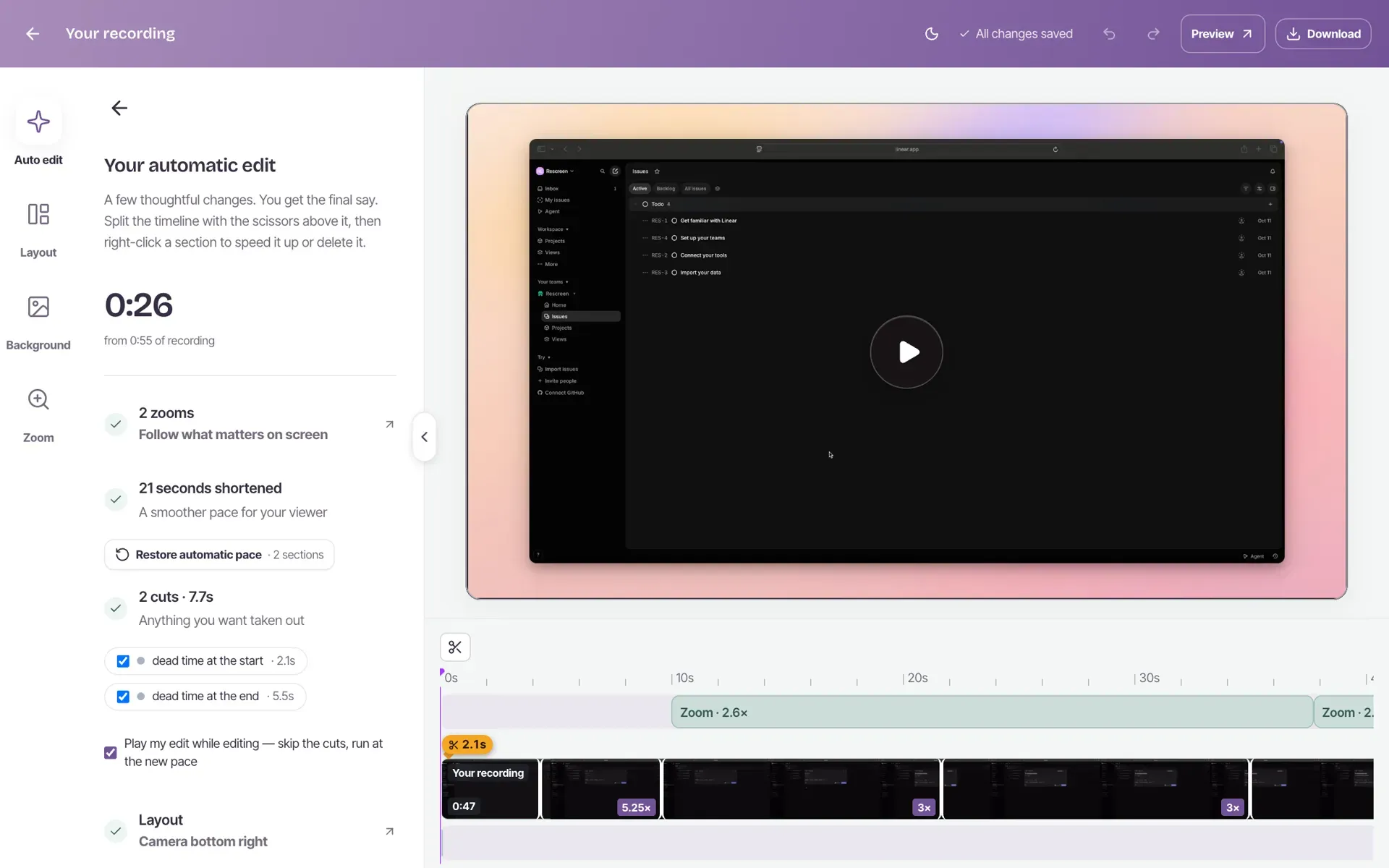This screenshot has width=1389, height=868.
Task: Download the recording
Action: [1323, 34]
